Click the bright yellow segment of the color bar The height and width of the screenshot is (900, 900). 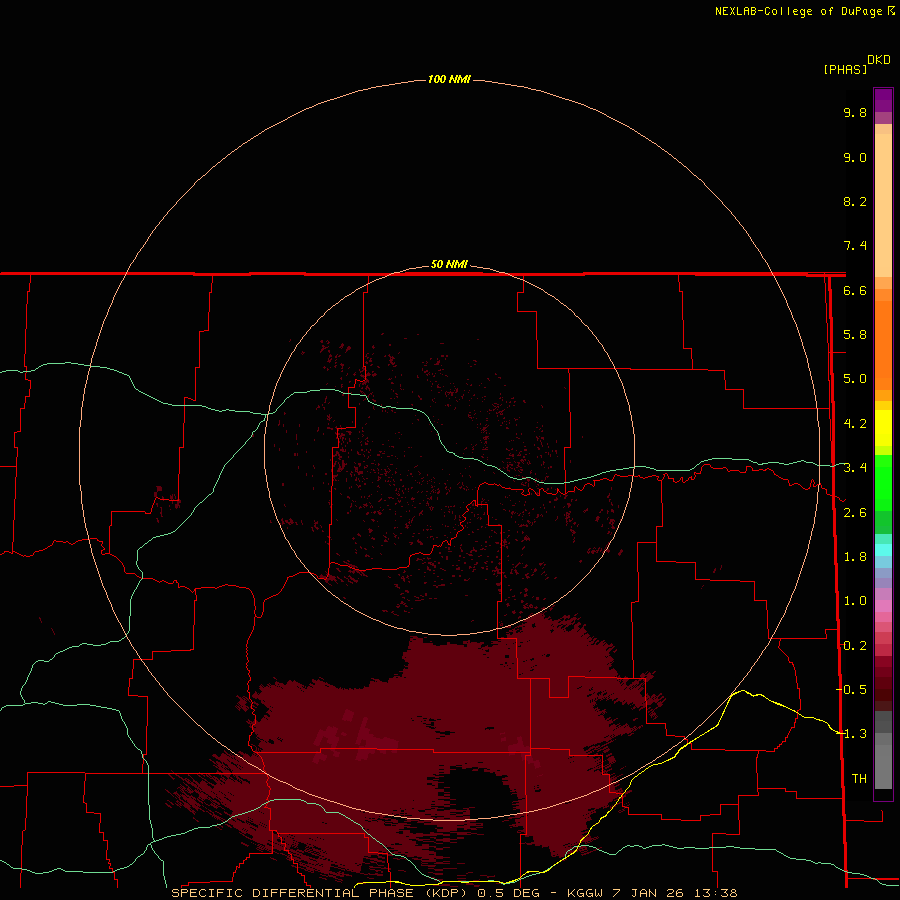click(883, 428)
